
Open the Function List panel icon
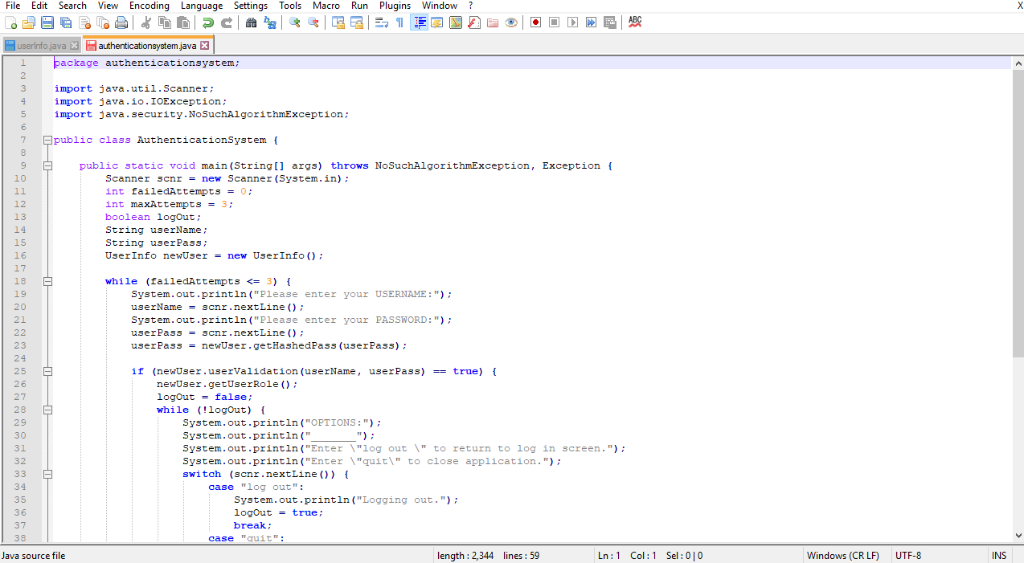[474, 23]
